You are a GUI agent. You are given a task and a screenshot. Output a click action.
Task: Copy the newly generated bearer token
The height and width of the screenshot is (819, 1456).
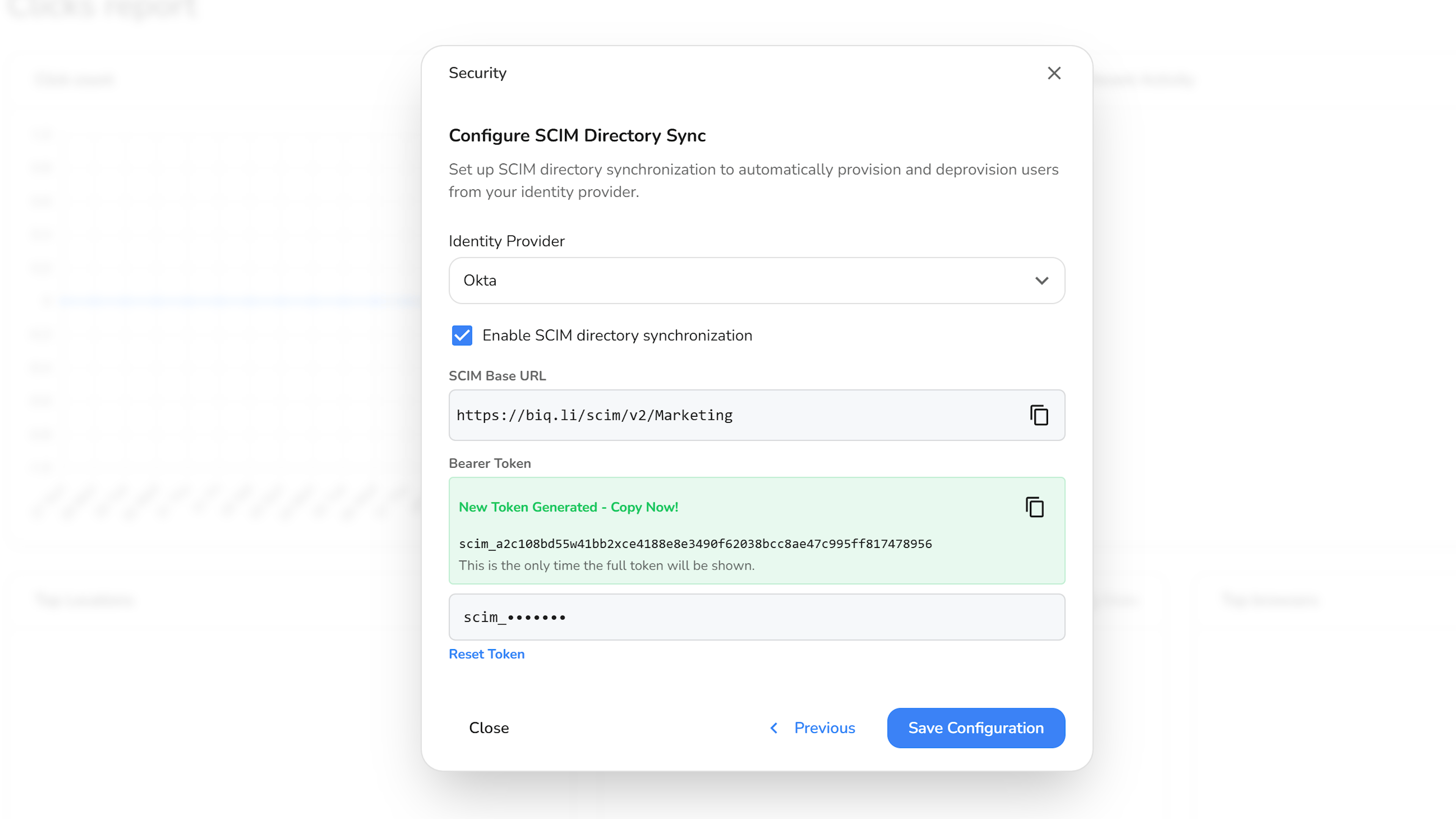(1034, 507)
